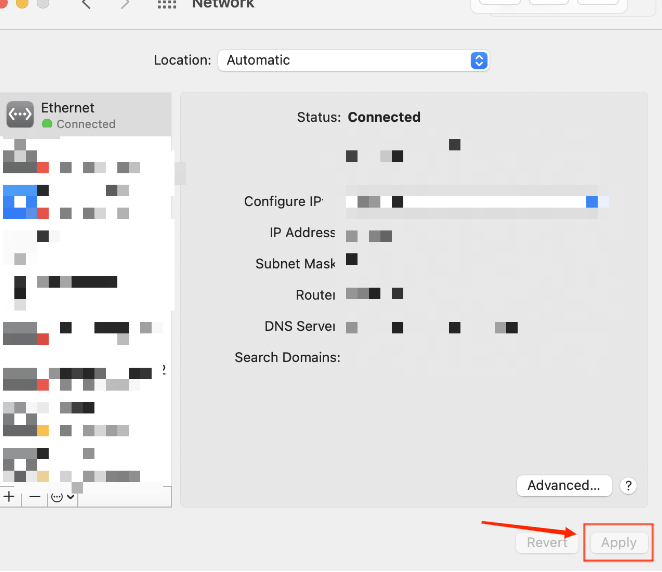Click the yellow minimize window button
Image resolution: width=662 pixels, height=572 pixels.
[22, 3]
